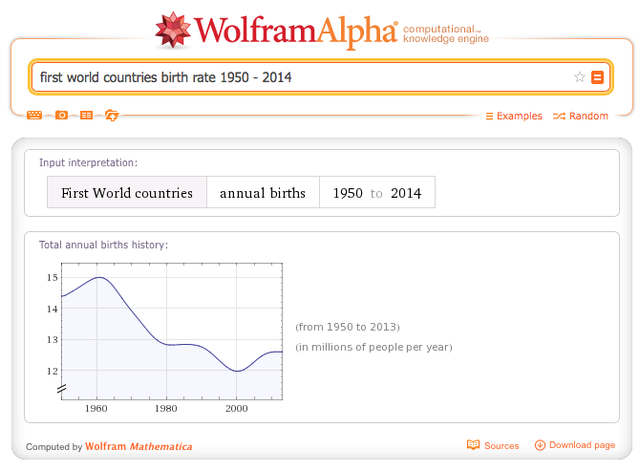Click the Random link

click(580, 116)
